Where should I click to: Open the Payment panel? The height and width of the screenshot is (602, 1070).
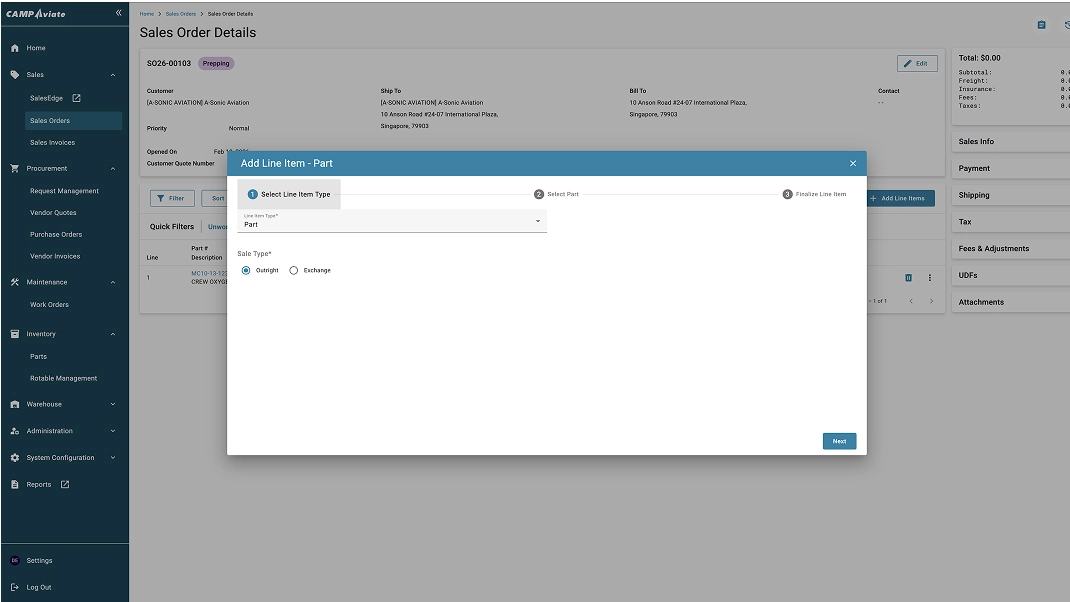(x=1011, y=168)
